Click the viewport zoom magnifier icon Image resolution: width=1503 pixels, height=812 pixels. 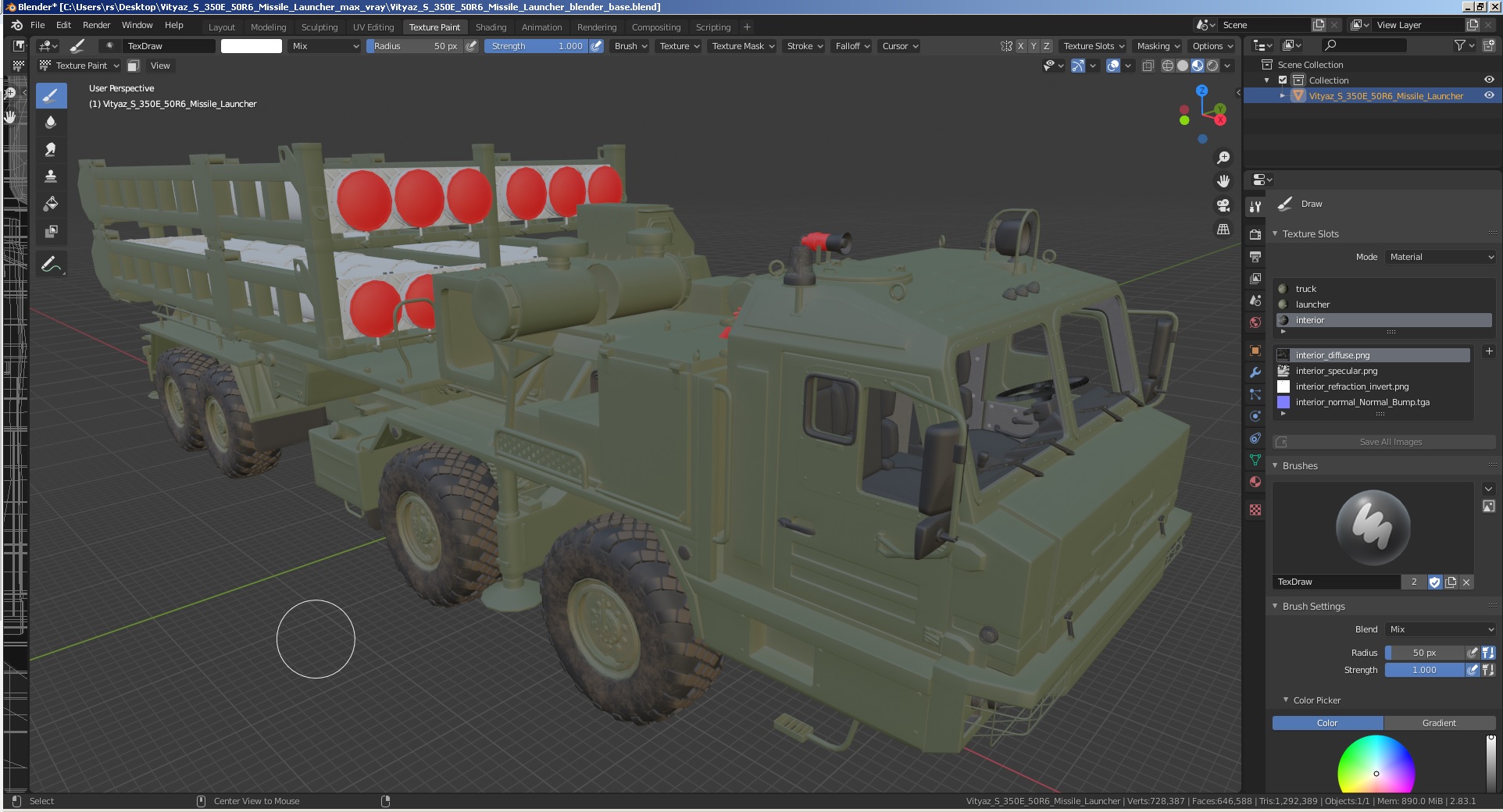[1223, 158]
